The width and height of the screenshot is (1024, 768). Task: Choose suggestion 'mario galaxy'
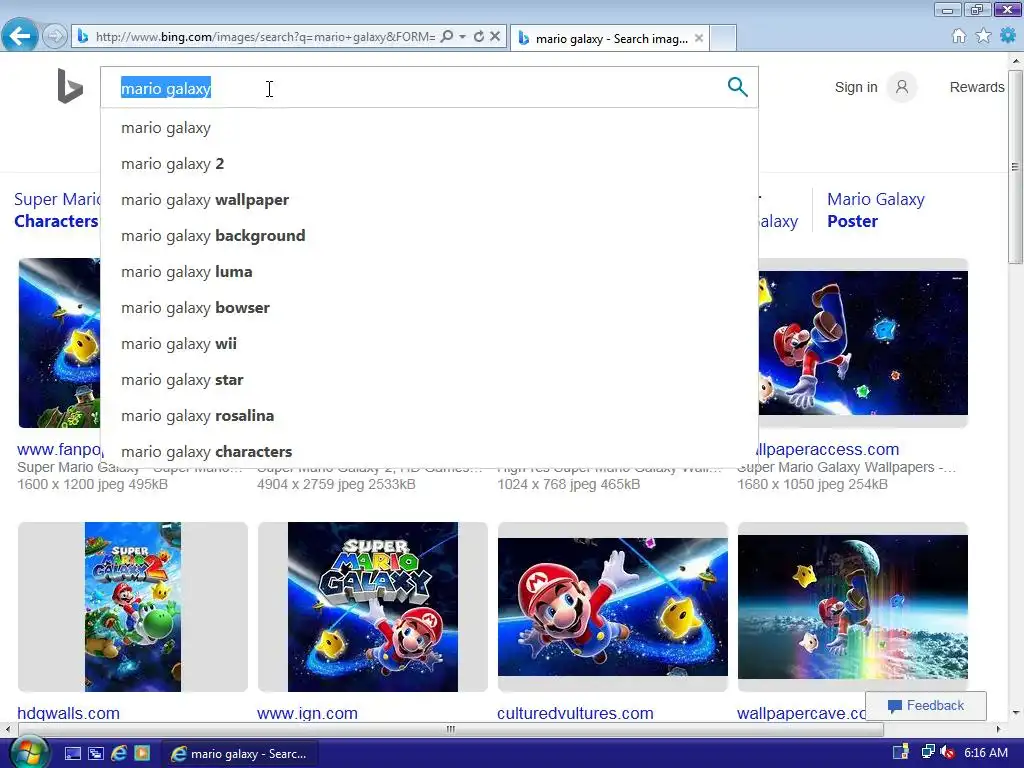[x=429, y=128]
